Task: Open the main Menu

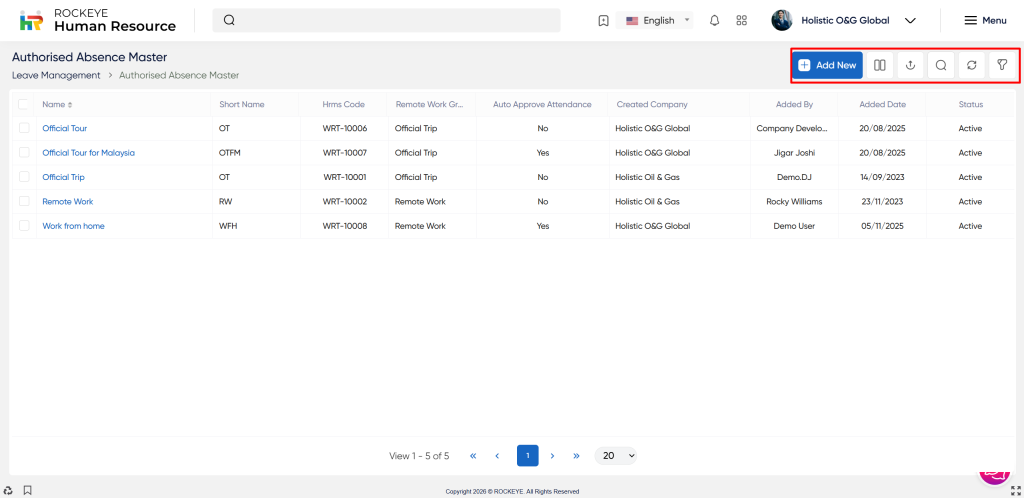Action: [x=984, y=20]
